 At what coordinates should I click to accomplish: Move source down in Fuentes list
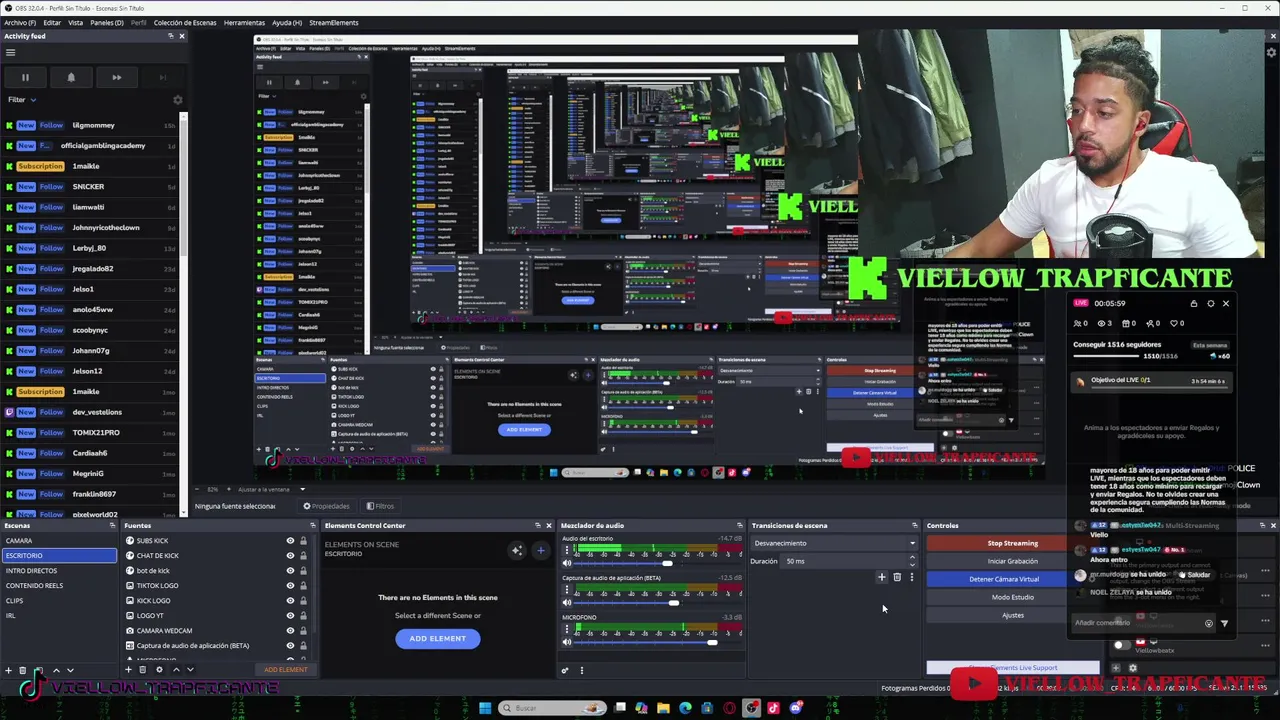tap(190, 670)
